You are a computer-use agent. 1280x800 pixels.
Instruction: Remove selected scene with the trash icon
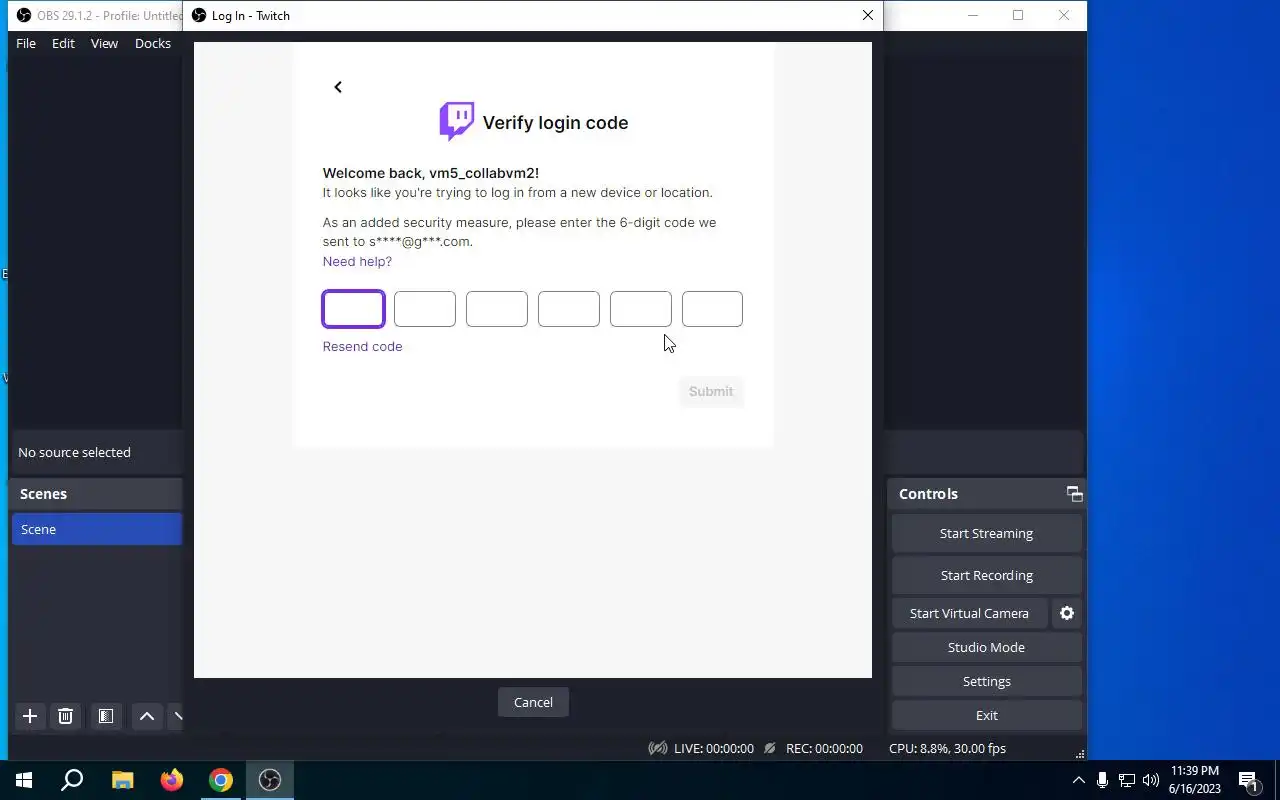click(65, 716)
